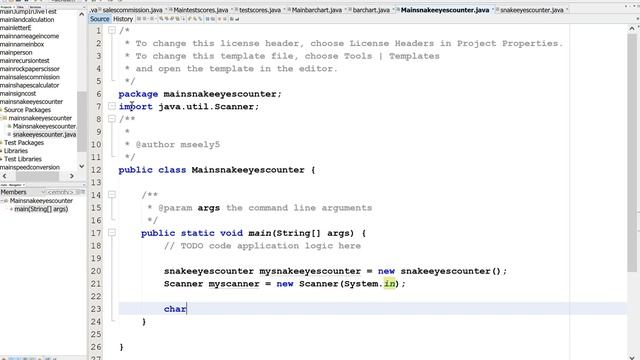The width and height of the screenshot is (640, 360).
Task: Open the Members filter dropdown
Action: (x=60, y=192)
